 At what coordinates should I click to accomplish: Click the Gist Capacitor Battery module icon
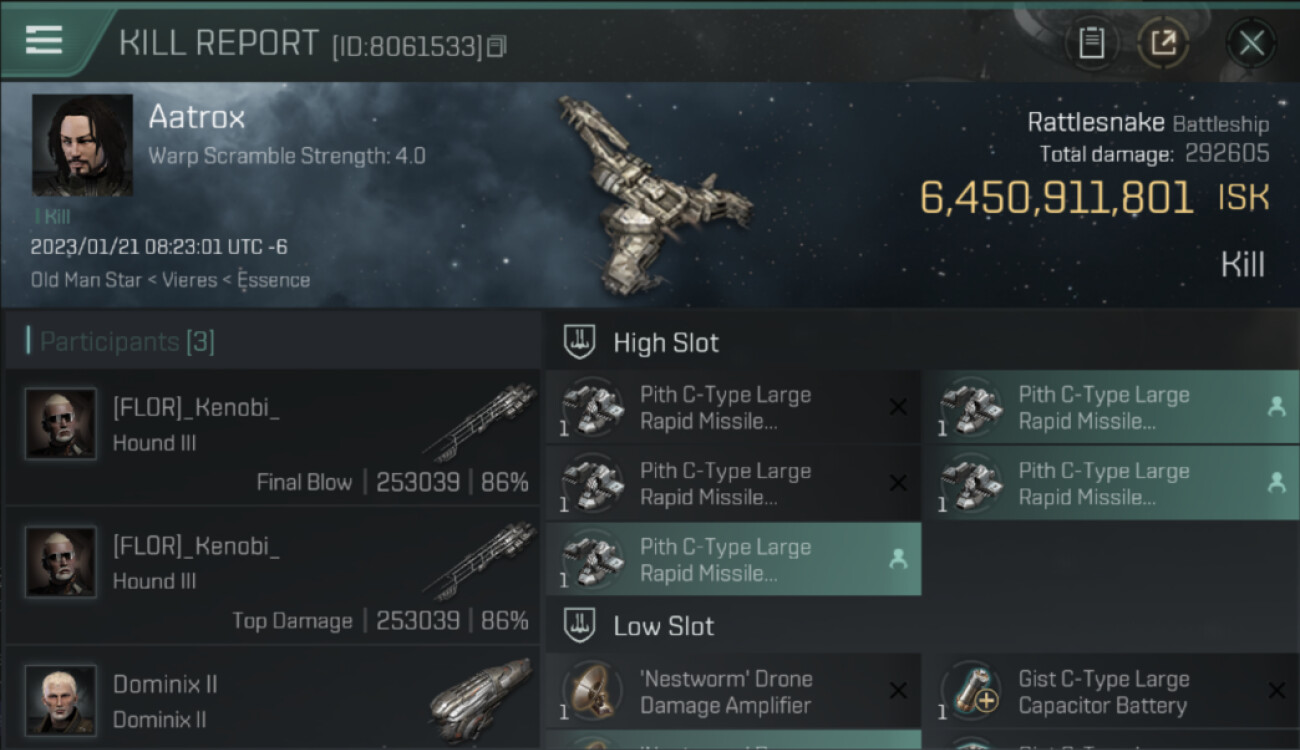tap(971, 691)
